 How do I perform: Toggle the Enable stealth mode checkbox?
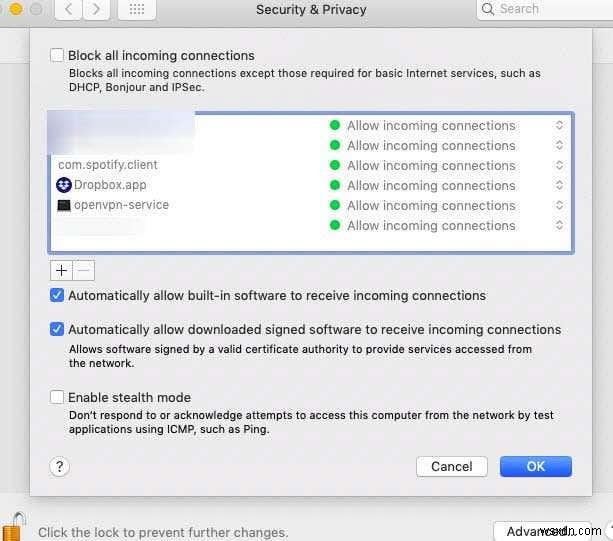click(57, 397)
